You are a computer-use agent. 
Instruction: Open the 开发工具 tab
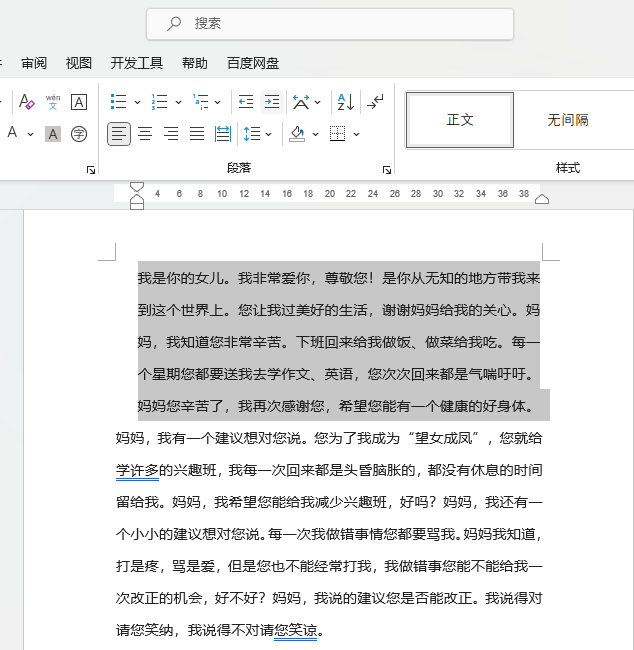click(x=136, y=63)
